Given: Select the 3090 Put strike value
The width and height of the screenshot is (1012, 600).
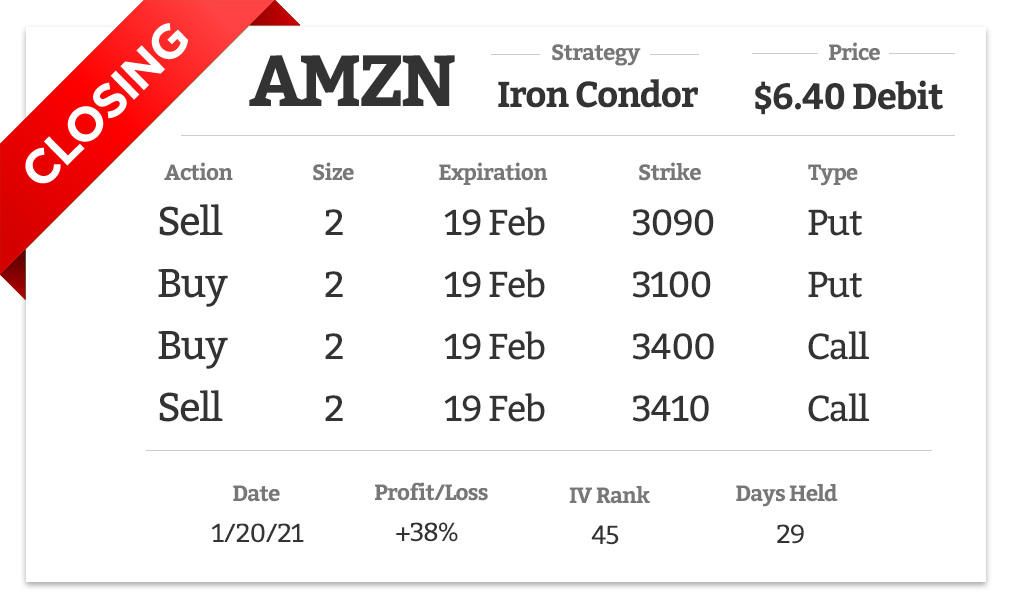Looking at the screenshot, I should point(673,223).
